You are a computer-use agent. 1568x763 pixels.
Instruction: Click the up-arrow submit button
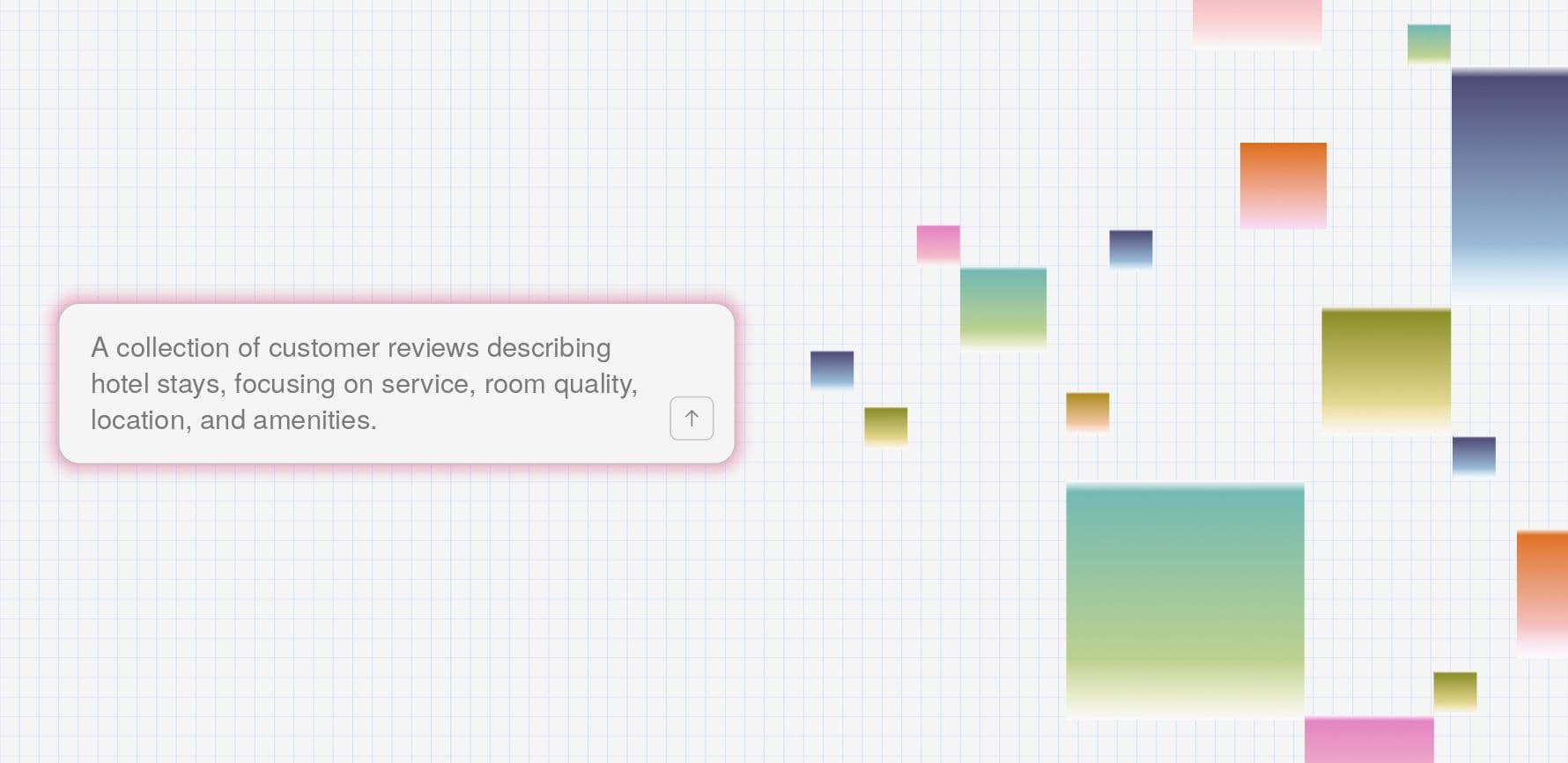click(x=692, y=419)
